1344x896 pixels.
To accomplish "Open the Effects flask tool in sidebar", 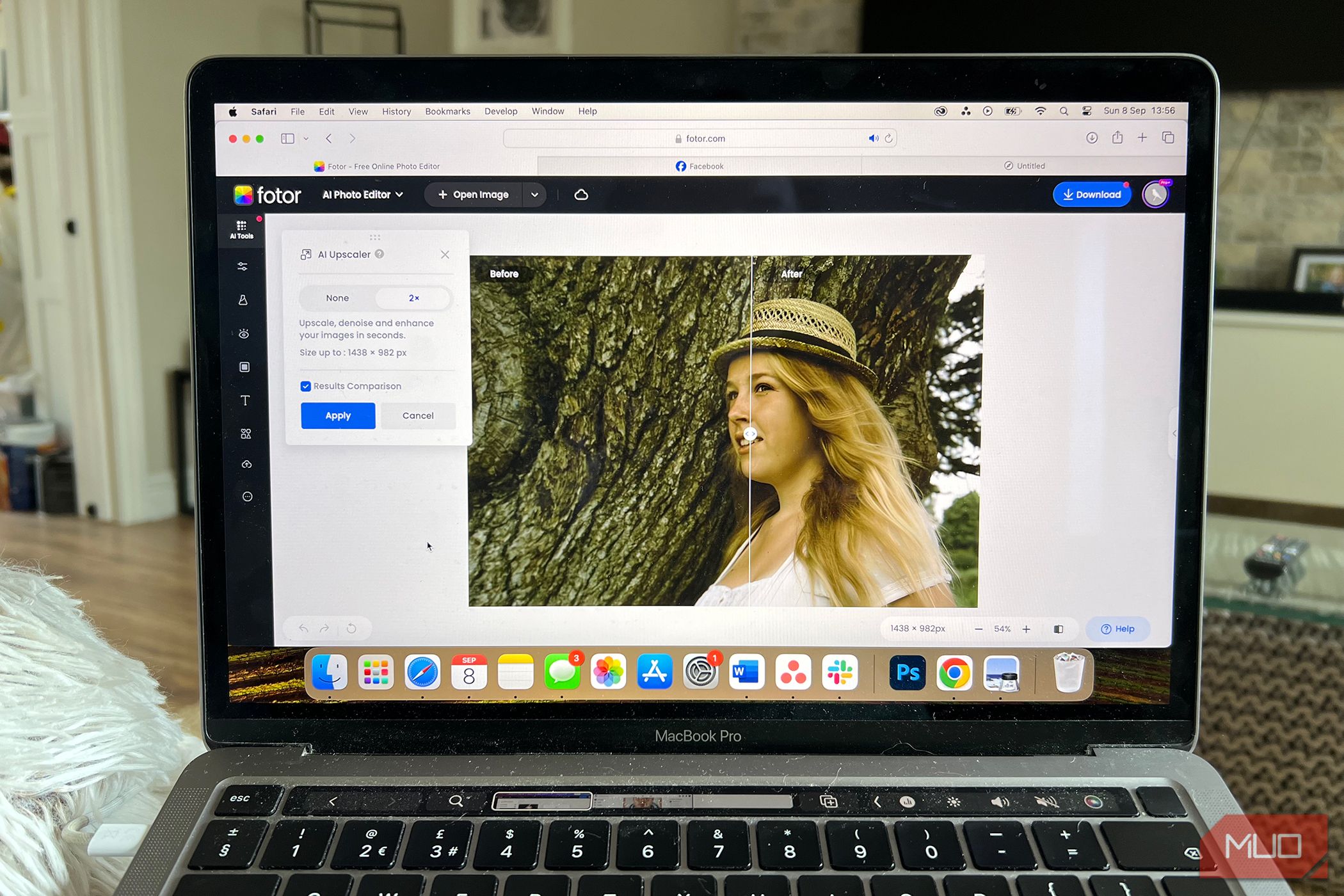I will [x=243, y=300].
